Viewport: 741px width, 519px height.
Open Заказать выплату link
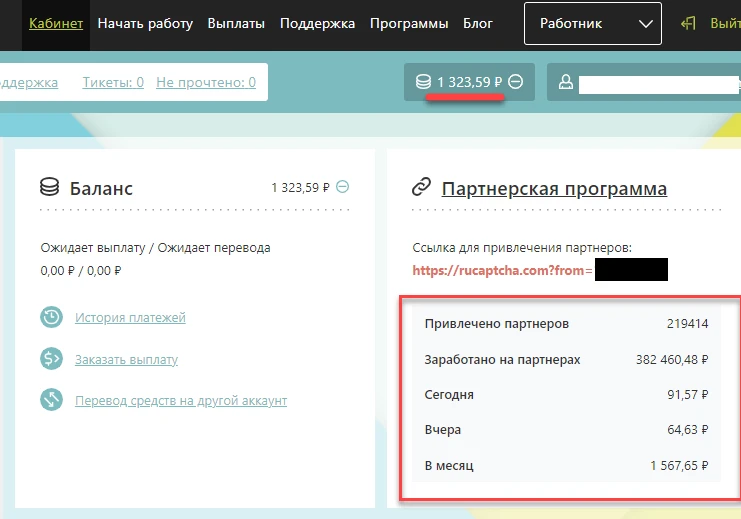[126, 360]
